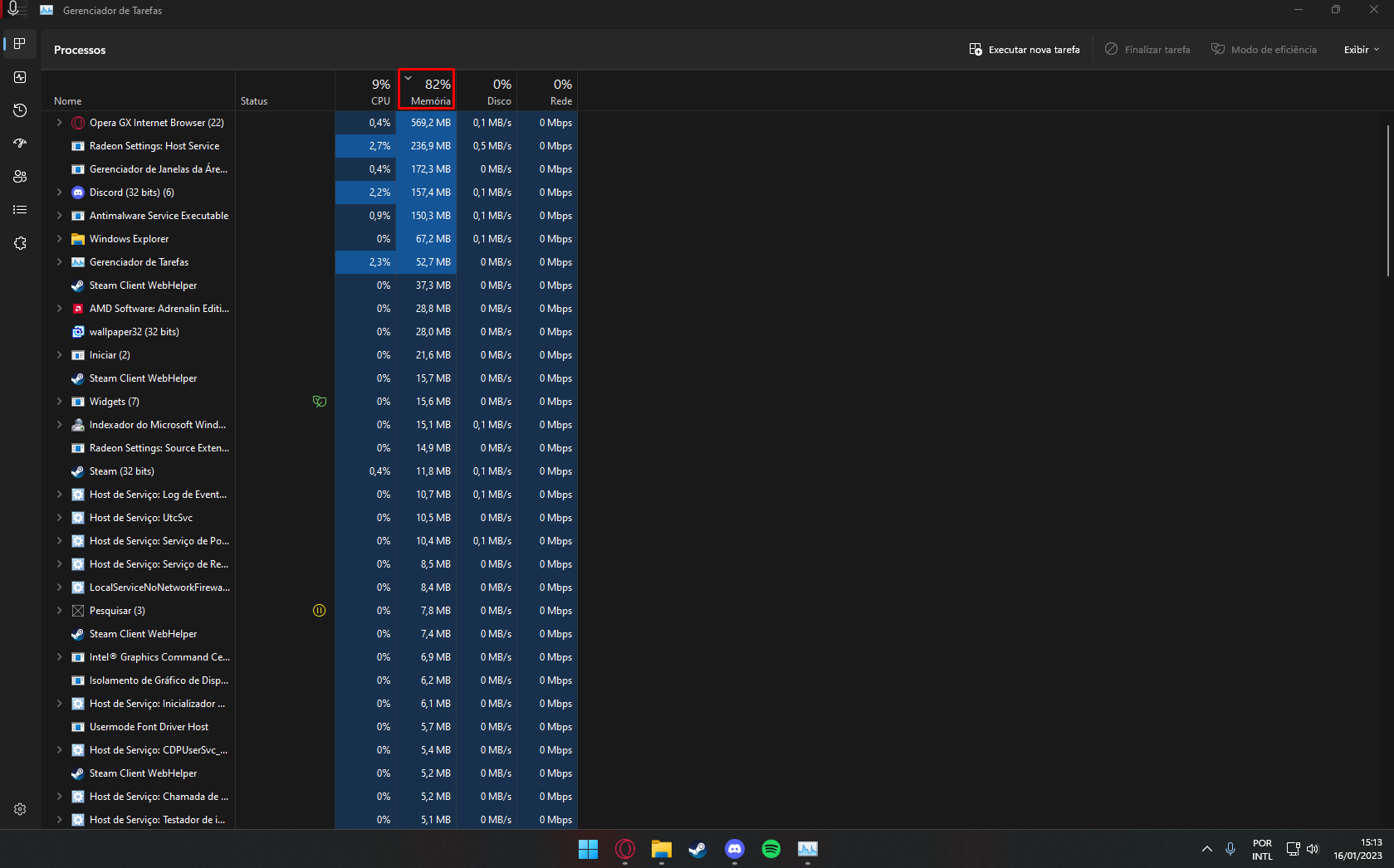
Task: Expand the Windows Explorer process row
Action: [x=59, y=239]
